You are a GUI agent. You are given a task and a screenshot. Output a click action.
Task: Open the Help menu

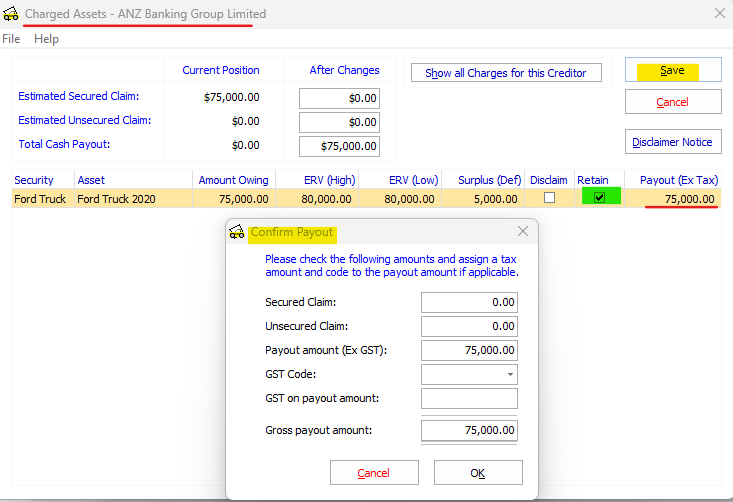[x=46, y=39]
